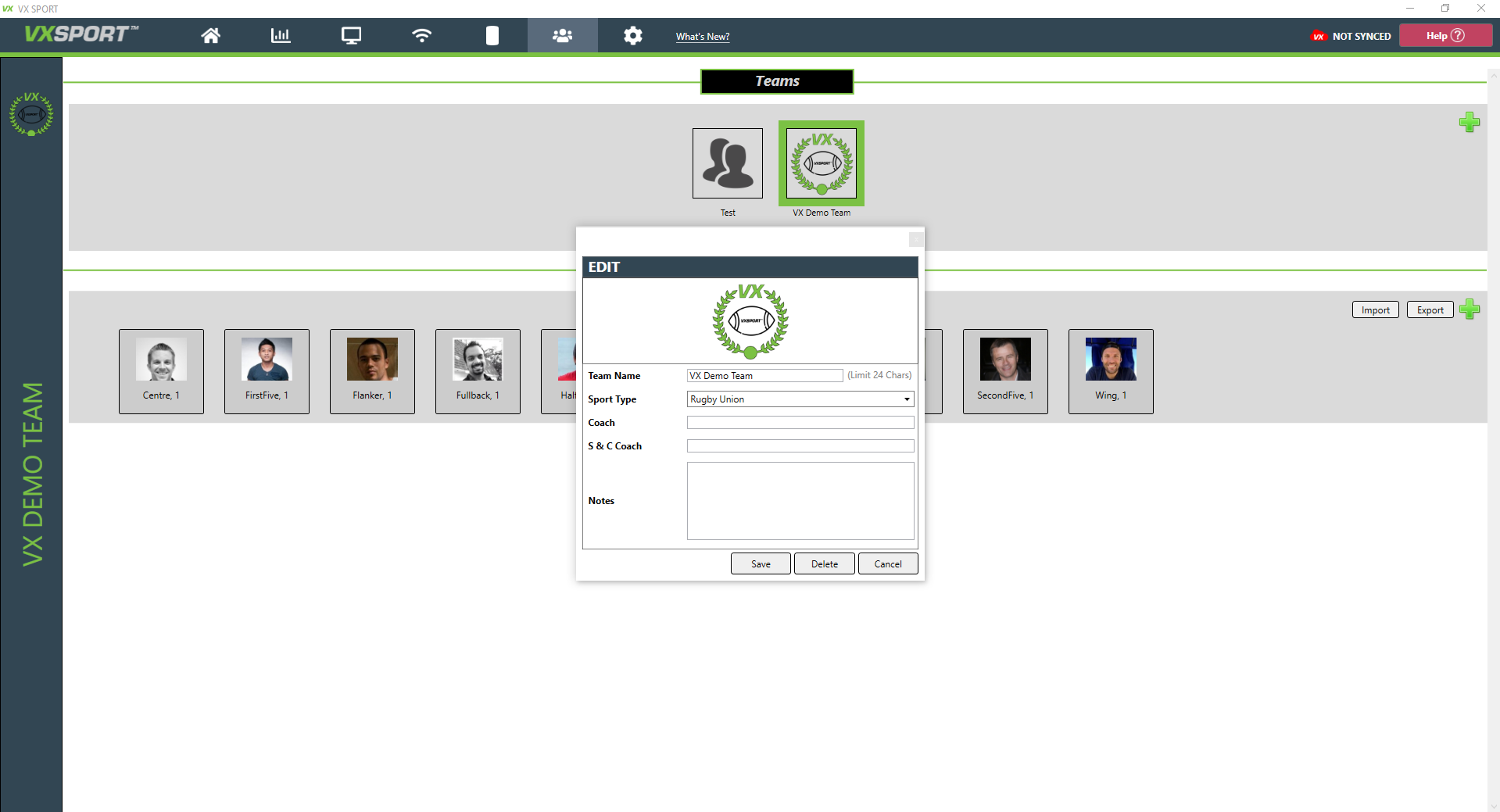Select the VX Demo Team thumbnail
The width and height of the screenshot is (1500, 812).
[821, 163]
